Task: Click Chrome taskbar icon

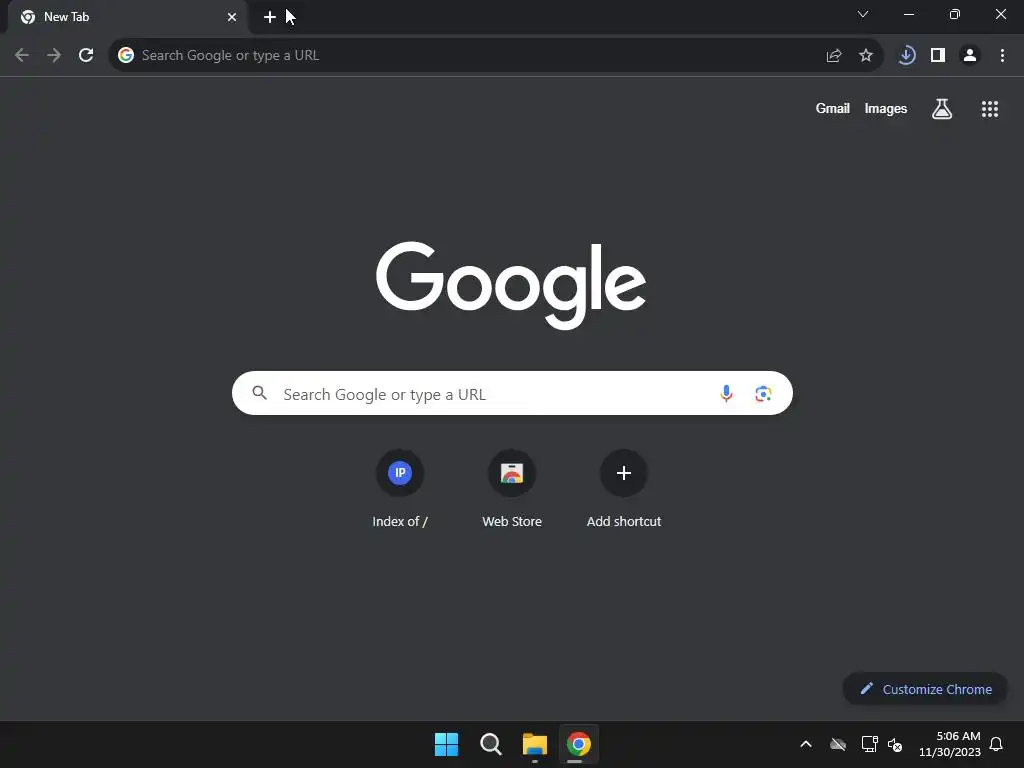Action: tap(579, 744)
